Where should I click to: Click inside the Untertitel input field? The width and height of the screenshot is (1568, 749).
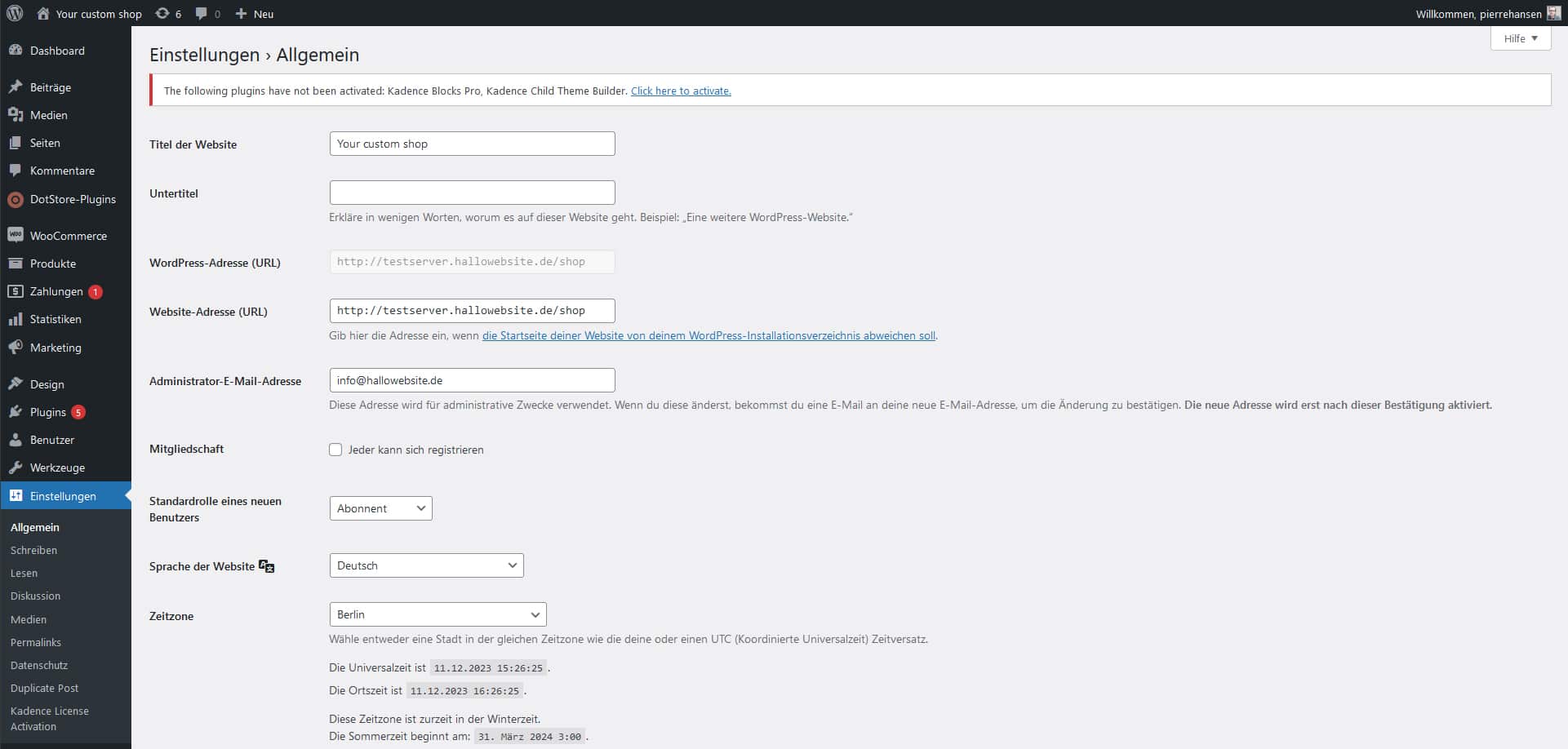pyautogui.click(x=472, y=192)
